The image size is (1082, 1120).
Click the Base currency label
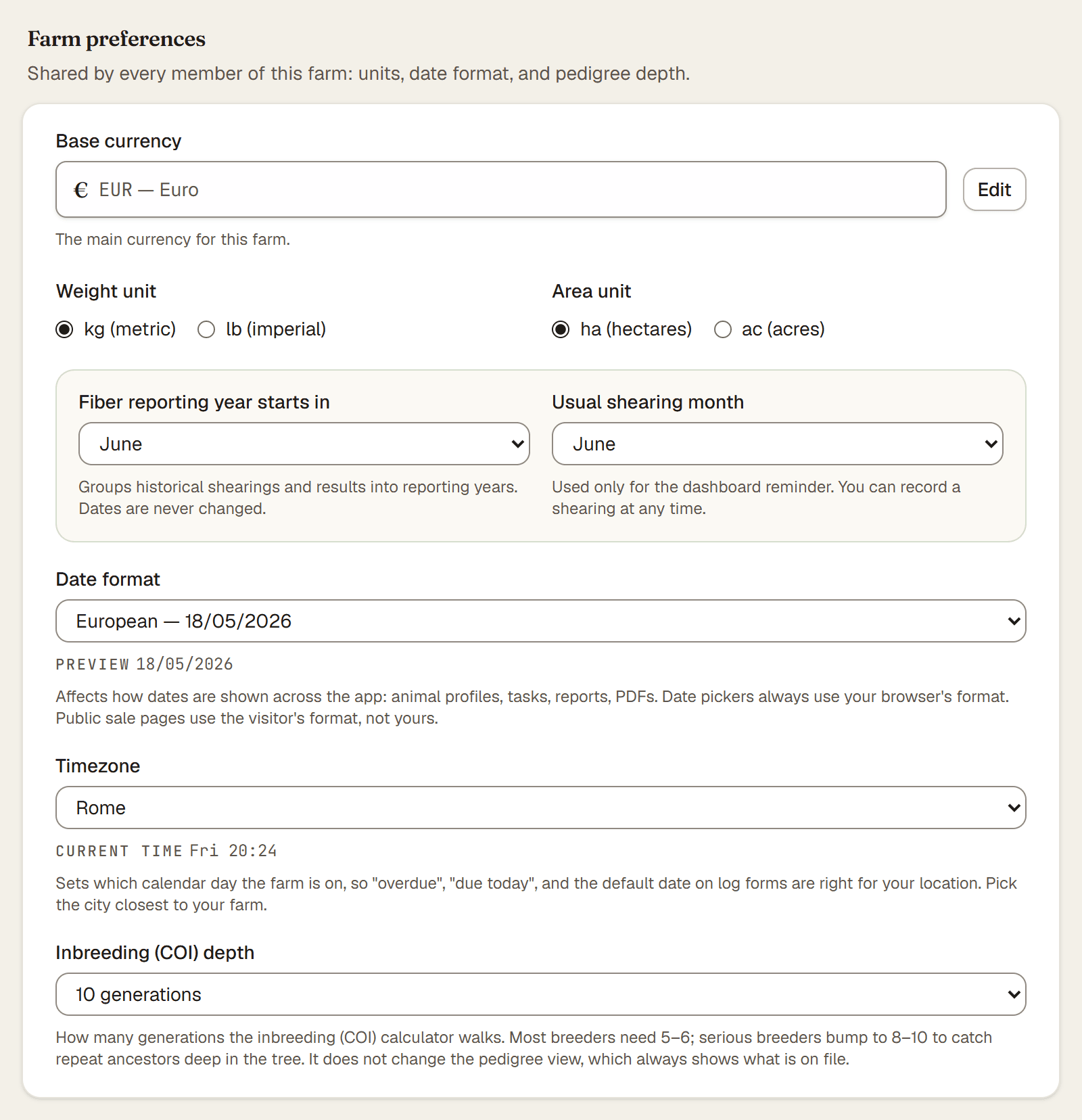(x=118, y=141)
